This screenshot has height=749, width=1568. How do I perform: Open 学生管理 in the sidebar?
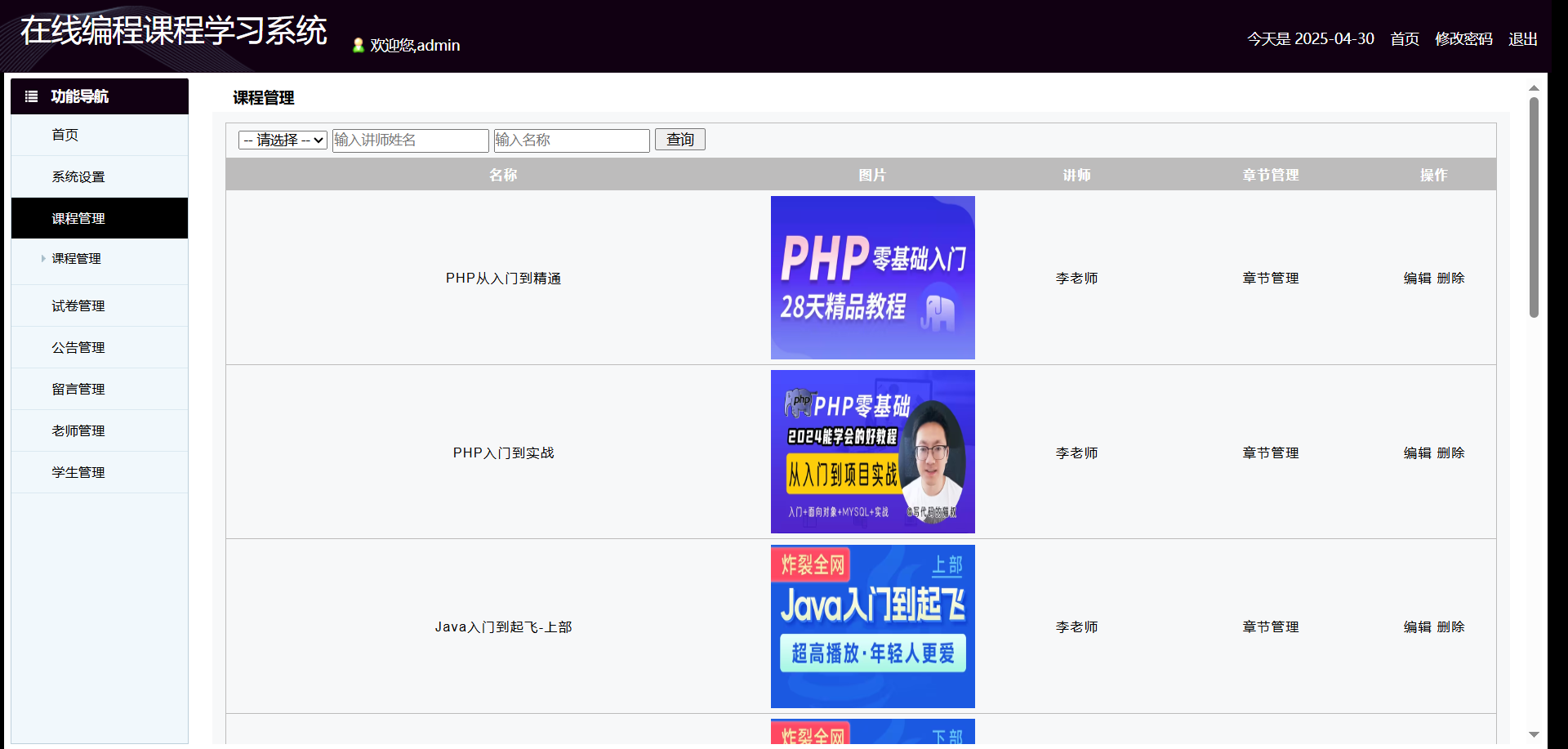[x=100, y=472]
